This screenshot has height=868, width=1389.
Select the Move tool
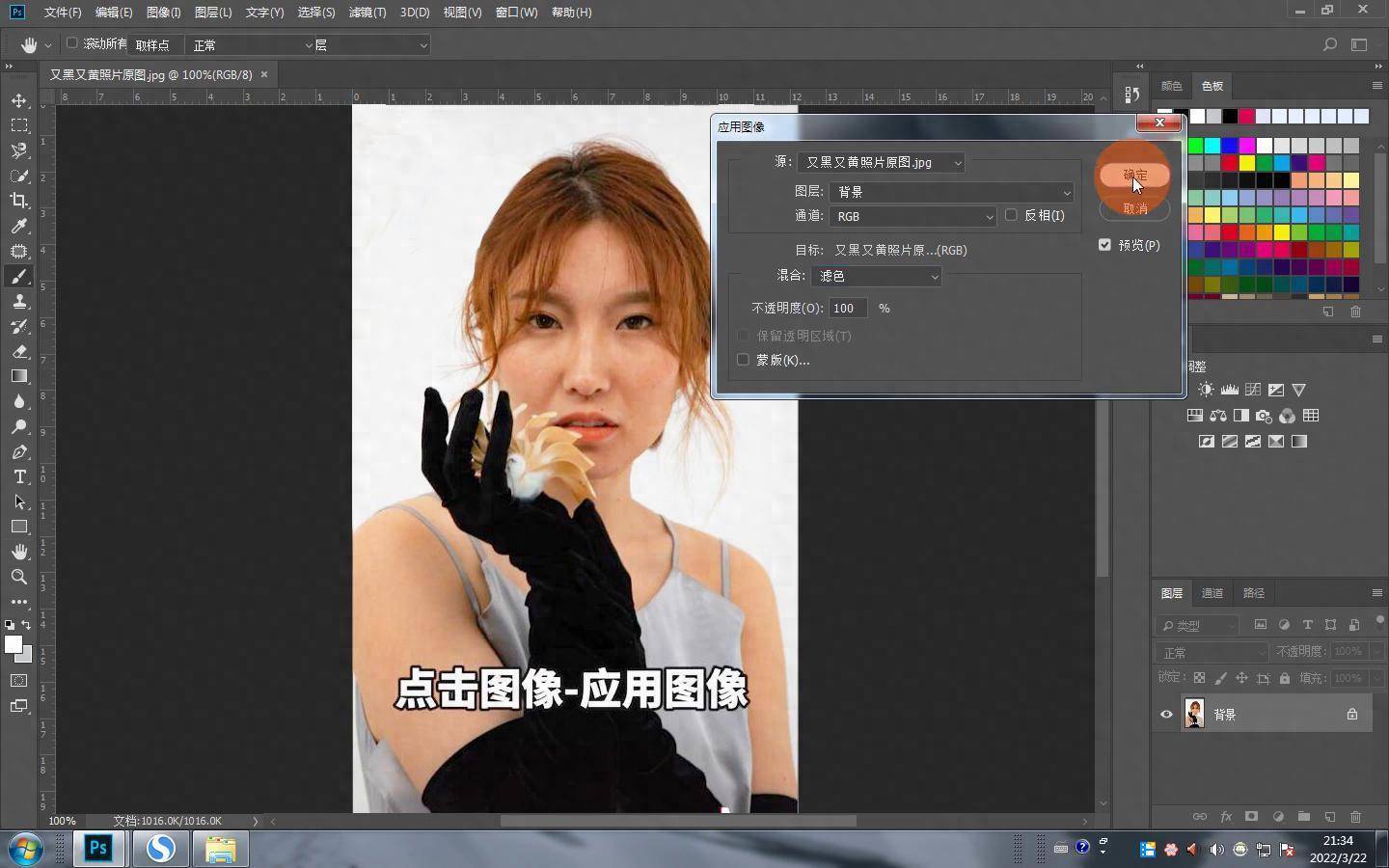point(19,100)
